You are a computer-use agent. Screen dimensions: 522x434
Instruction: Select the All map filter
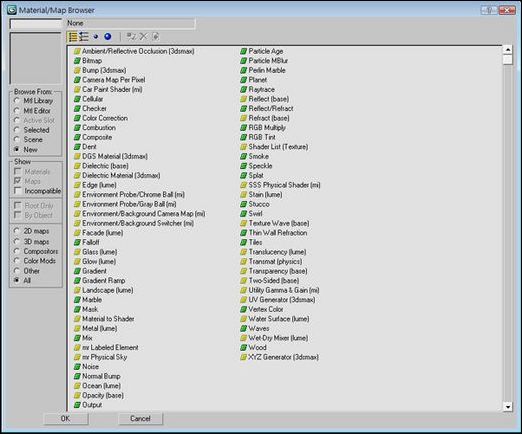click(17, 280)
